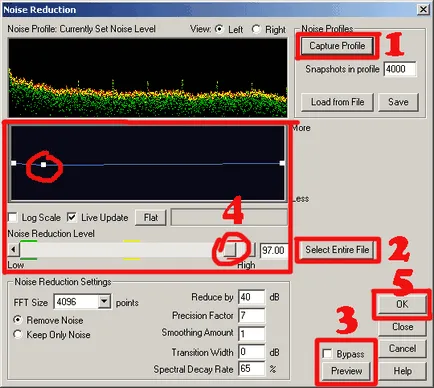Open Help for noise reduction
This screenshot has height=388, width=434.
(402, 371)
